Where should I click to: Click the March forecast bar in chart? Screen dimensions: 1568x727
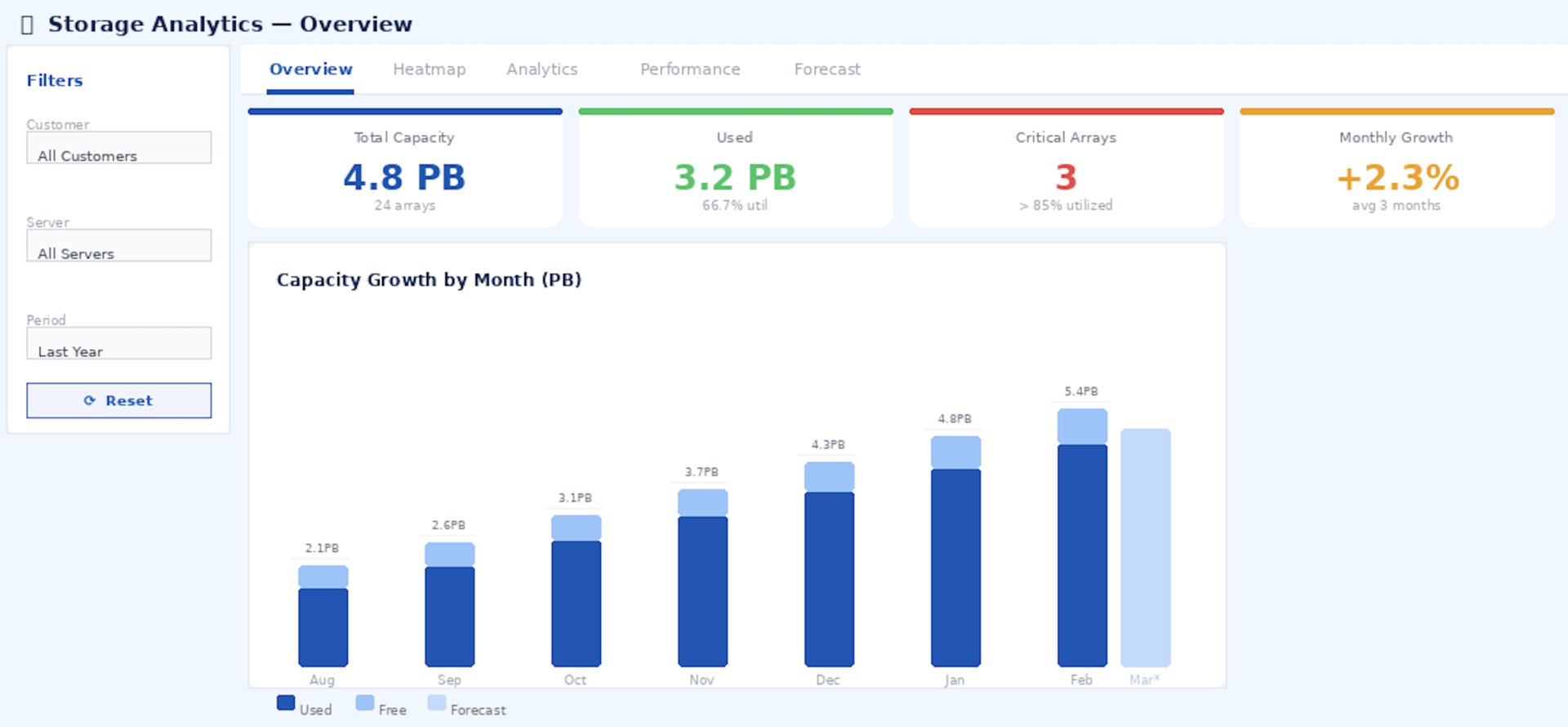pyautogui.click(x=1145, y=547)
